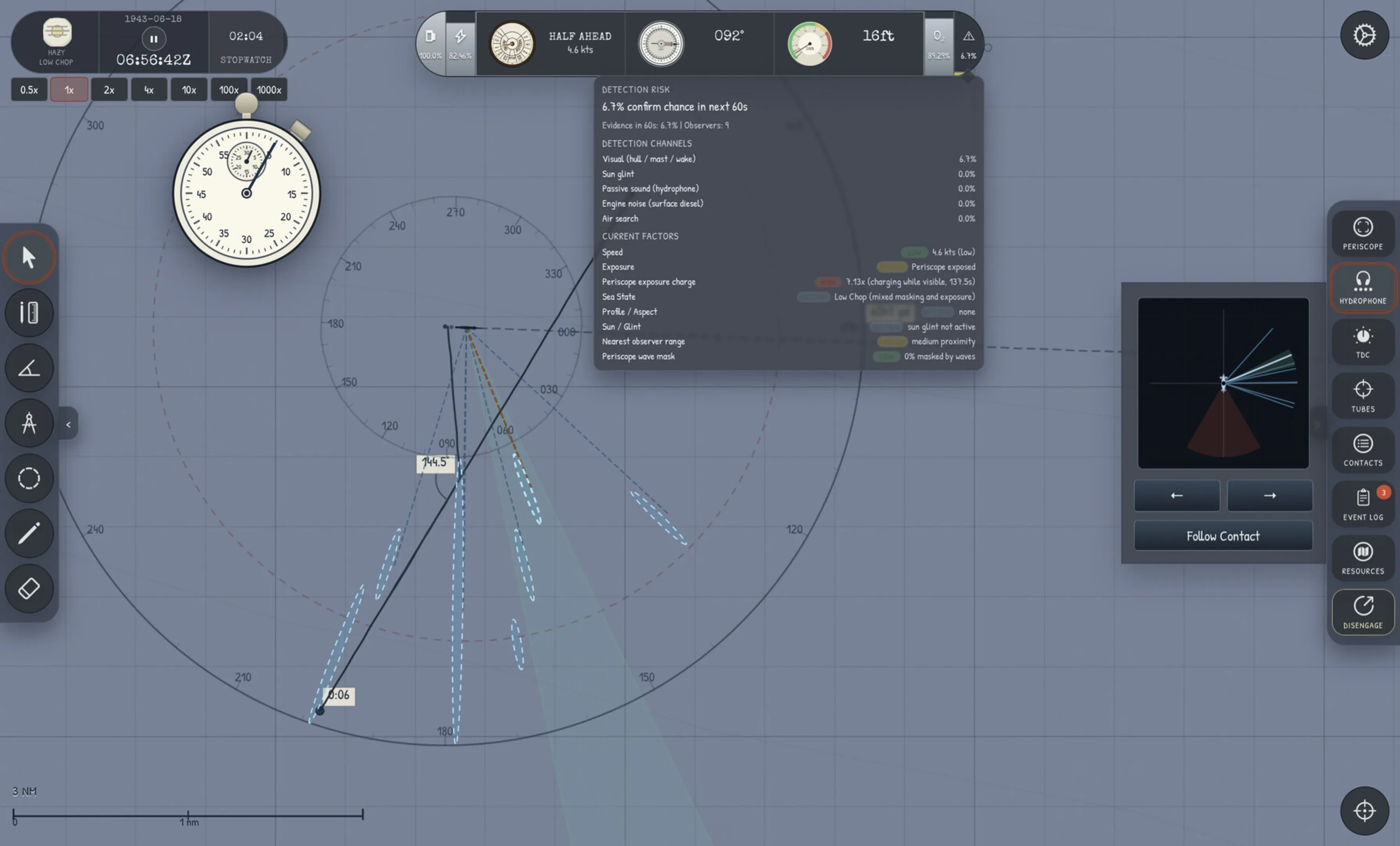The height and width of the screenshot is (846, 1400).
Task: Click the fuel level indicator
Action: point(431,43)
